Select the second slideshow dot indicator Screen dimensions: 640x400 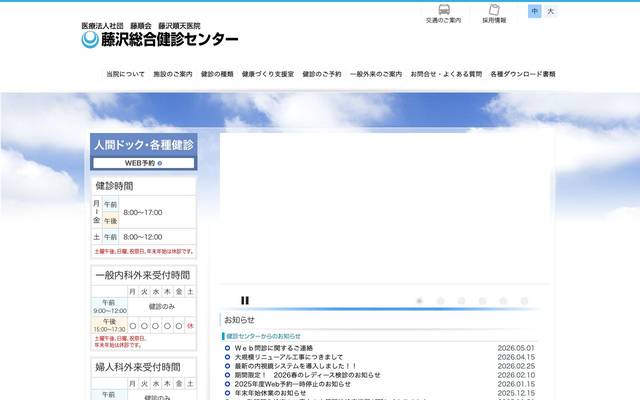coord(440,301)
